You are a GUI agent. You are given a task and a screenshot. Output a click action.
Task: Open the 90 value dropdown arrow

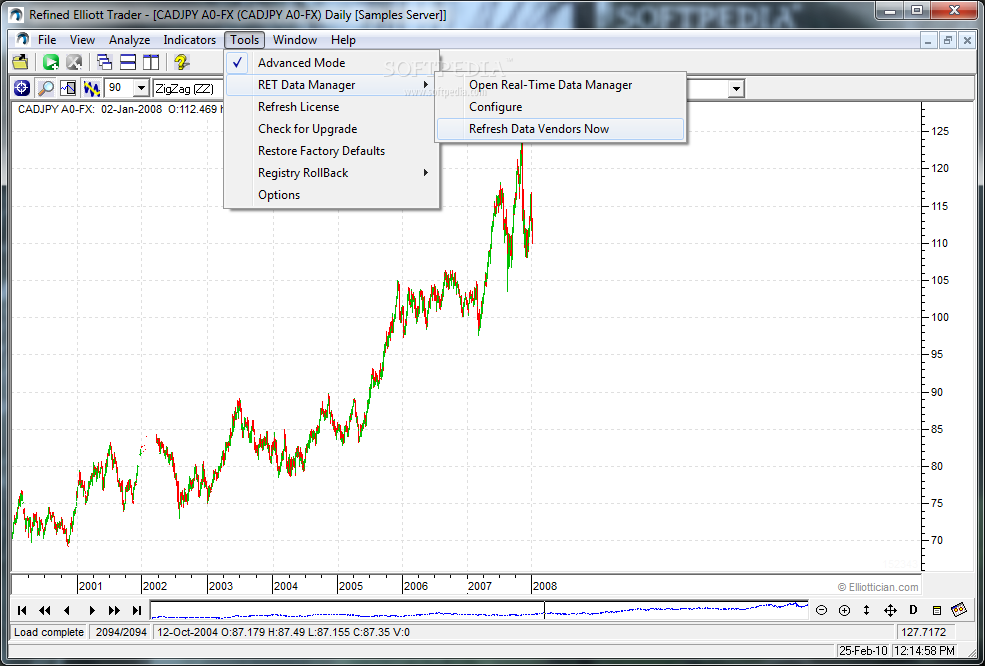141,88
